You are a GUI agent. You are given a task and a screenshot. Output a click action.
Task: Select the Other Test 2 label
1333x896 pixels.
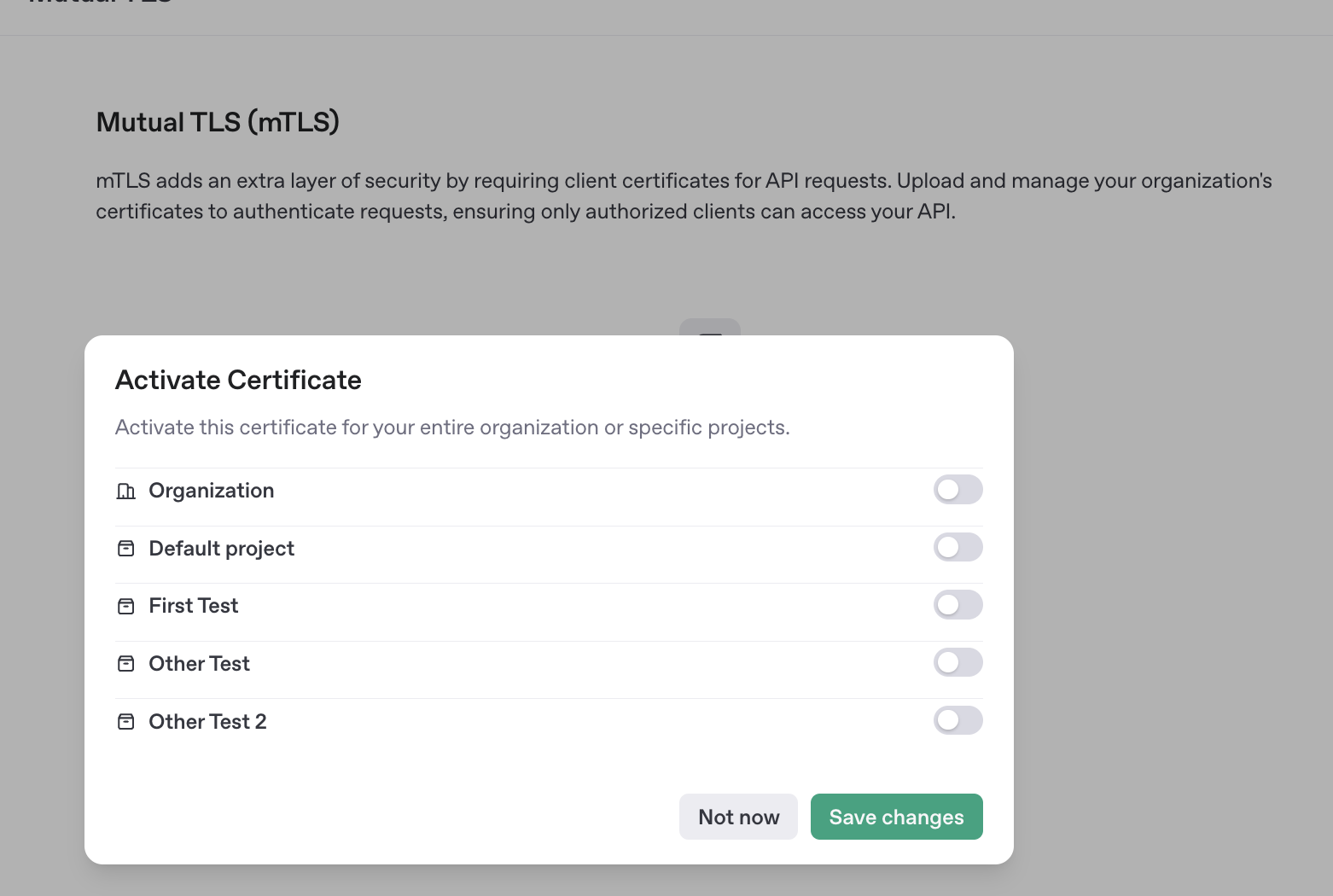pyautogui.click(x=208, y=722)
